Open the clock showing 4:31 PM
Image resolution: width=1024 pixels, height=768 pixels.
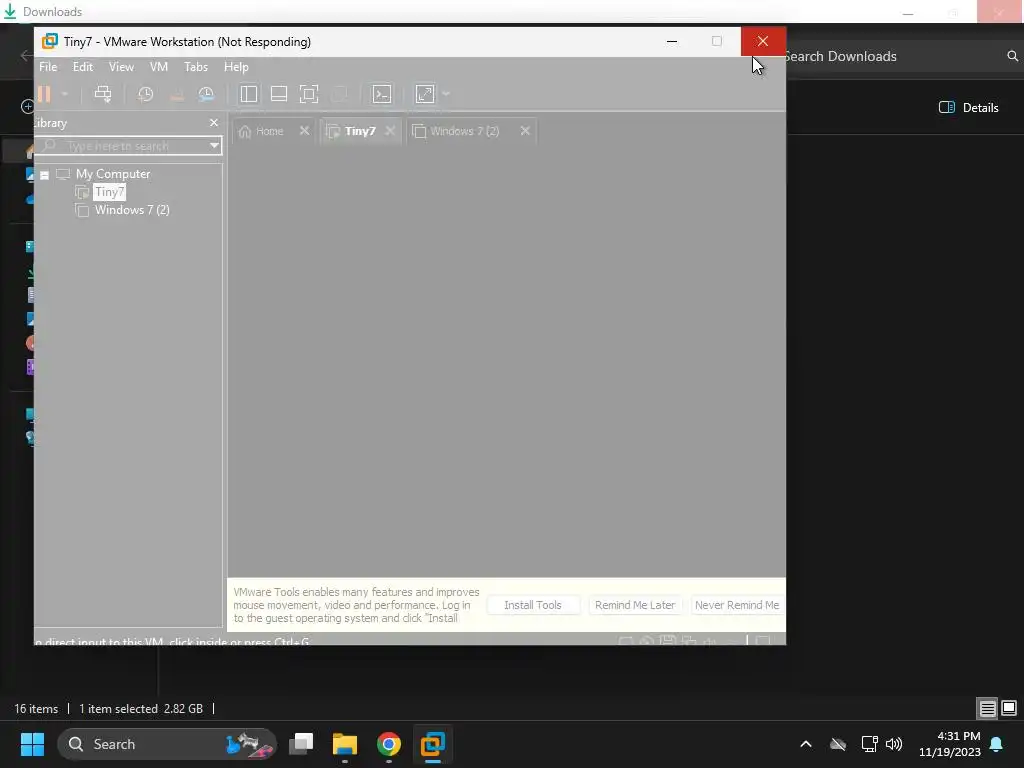tap(950, 744)
